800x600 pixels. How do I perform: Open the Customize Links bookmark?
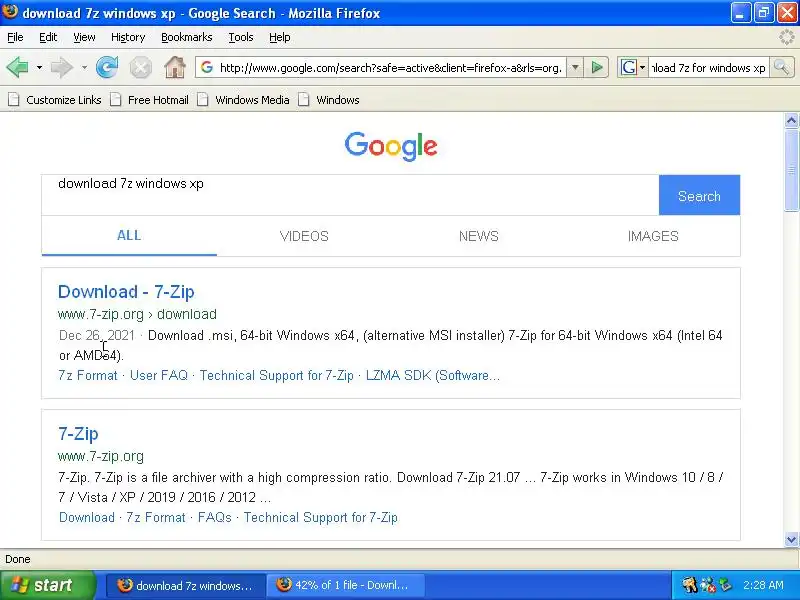(55, 99)
